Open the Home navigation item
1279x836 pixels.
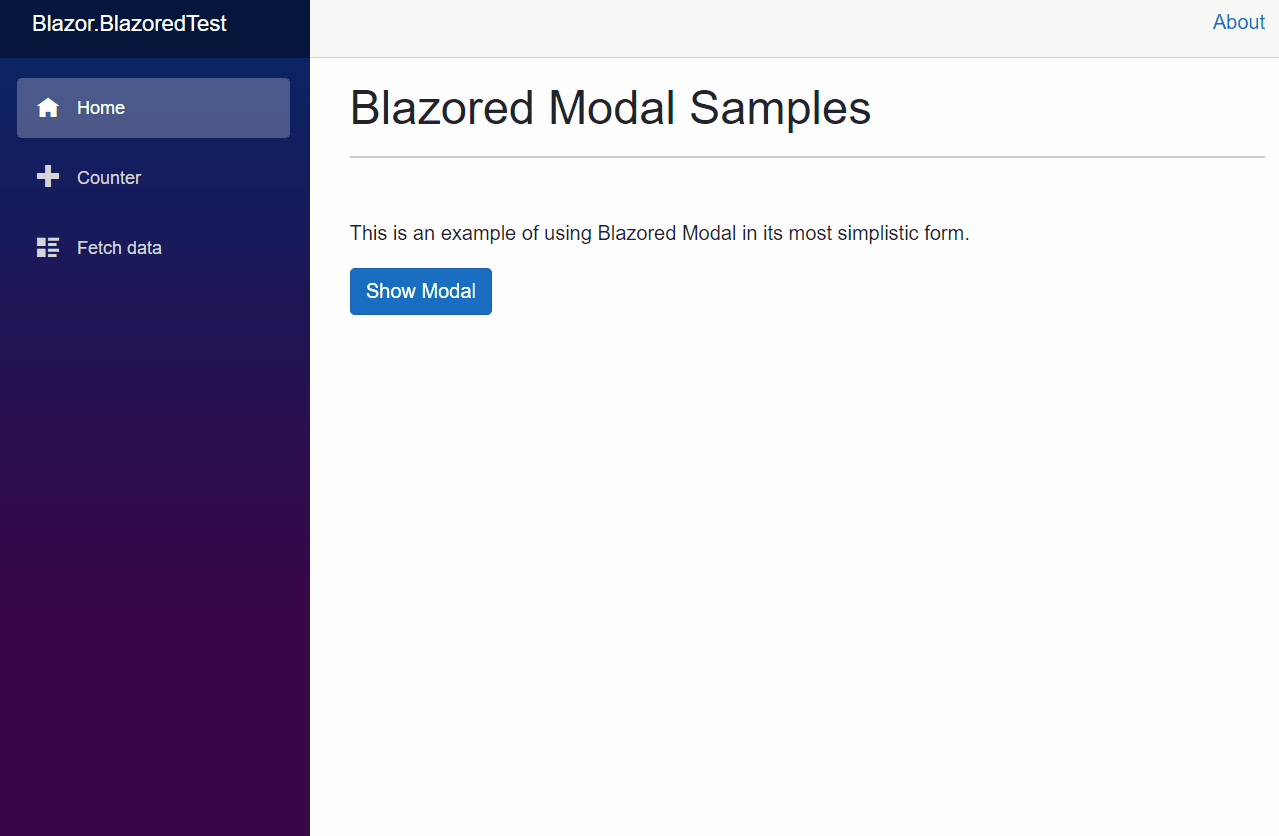(153, 108)
